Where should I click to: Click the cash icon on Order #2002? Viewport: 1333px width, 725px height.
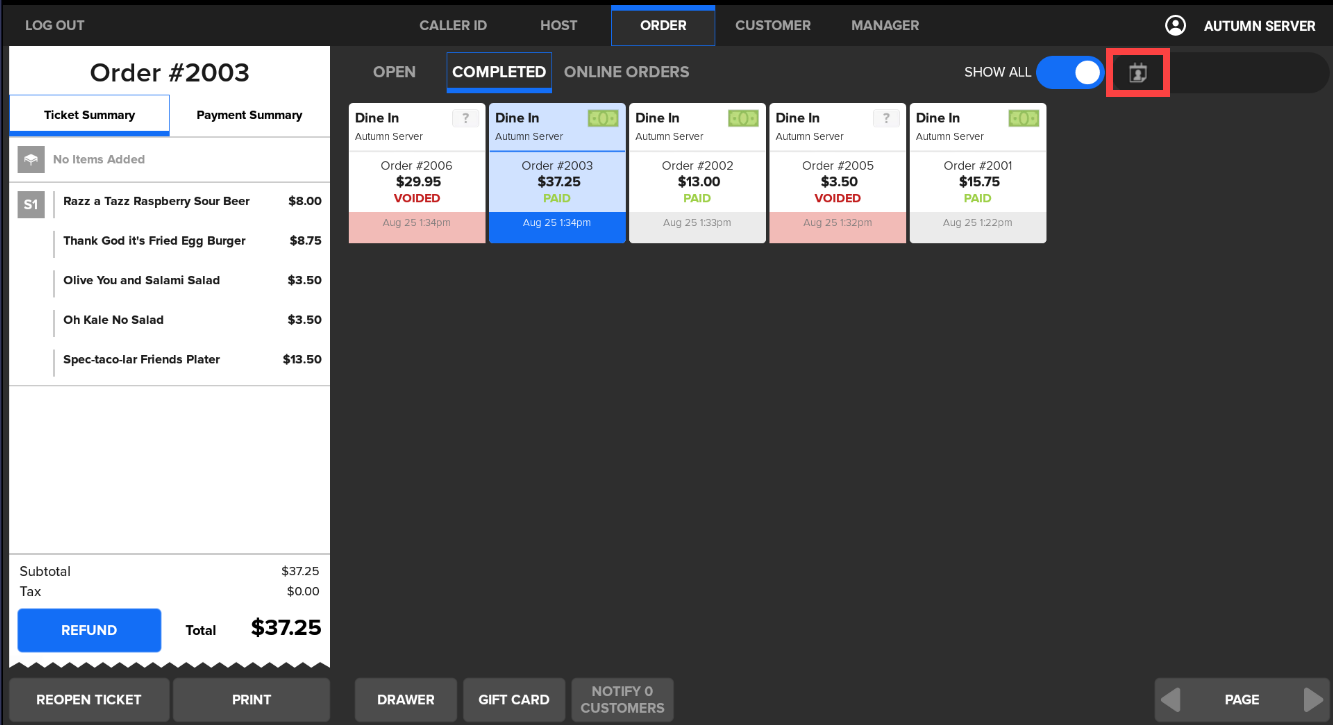[x=742, y=118]
